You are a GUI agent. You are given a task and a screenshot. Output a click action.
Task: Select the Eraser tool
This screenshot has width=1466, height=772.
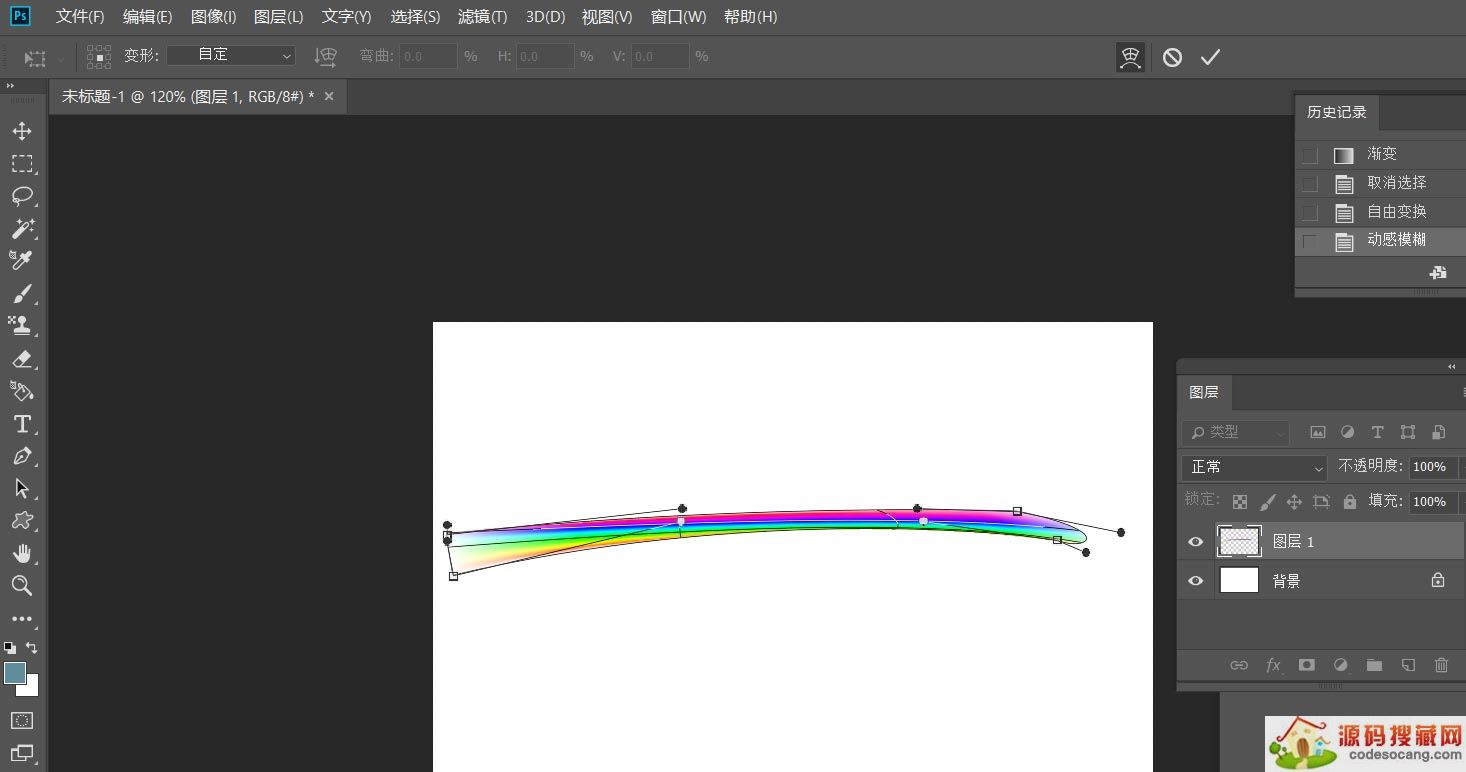click(x=22, y=358)
